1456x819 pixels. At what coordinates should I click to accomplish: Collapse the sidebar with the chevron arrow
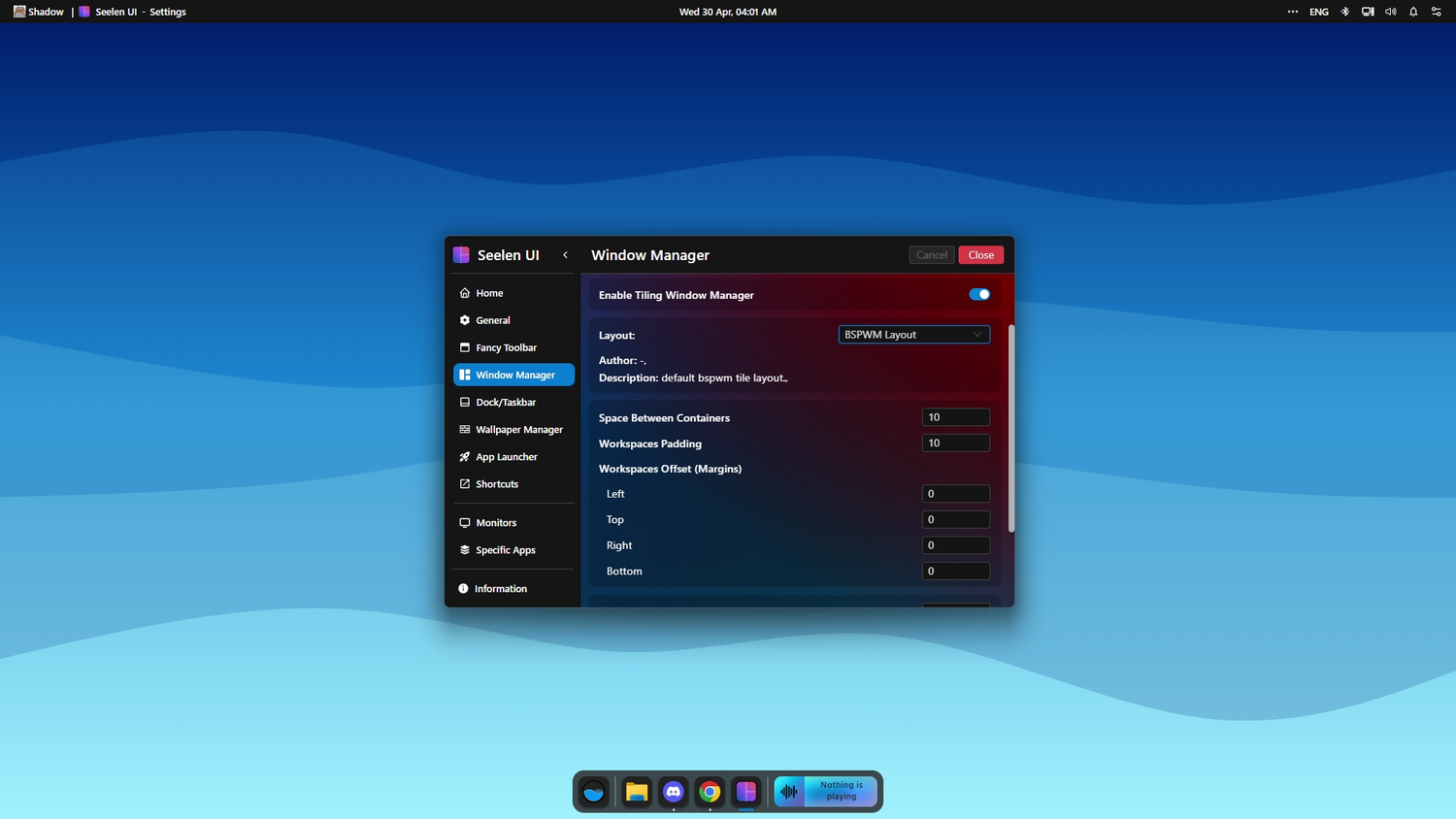tap(565, 255)
